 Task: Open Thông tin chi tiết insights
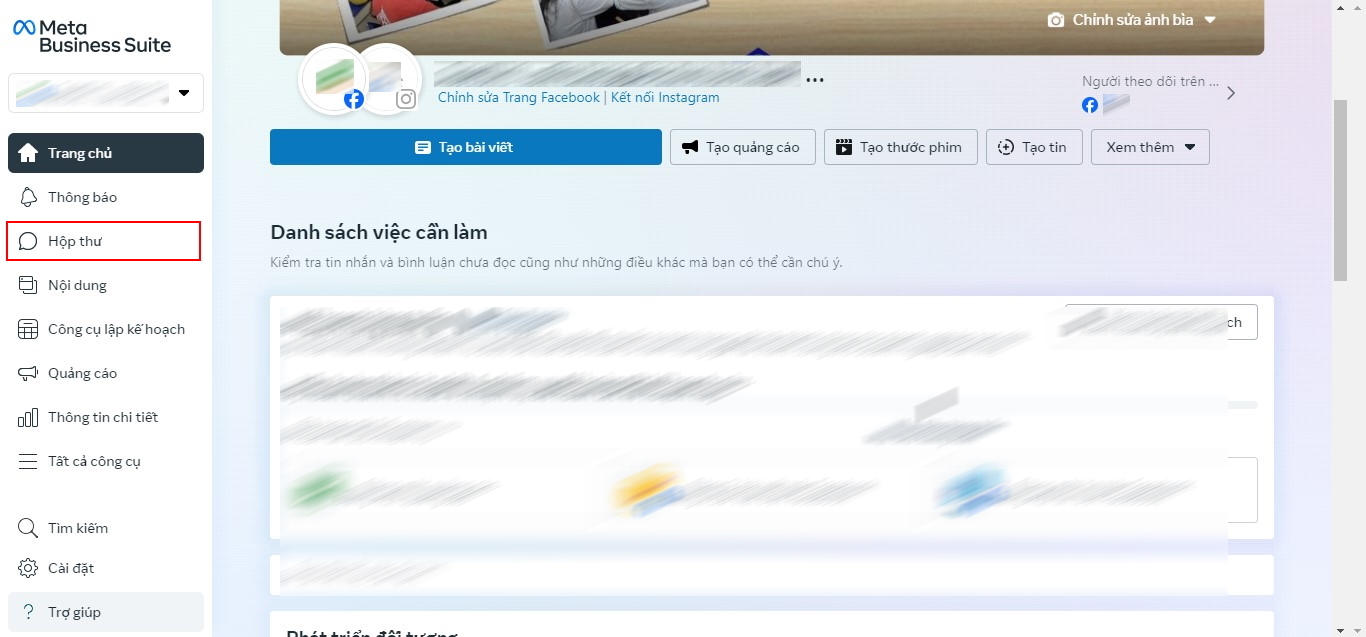[102, 417]
